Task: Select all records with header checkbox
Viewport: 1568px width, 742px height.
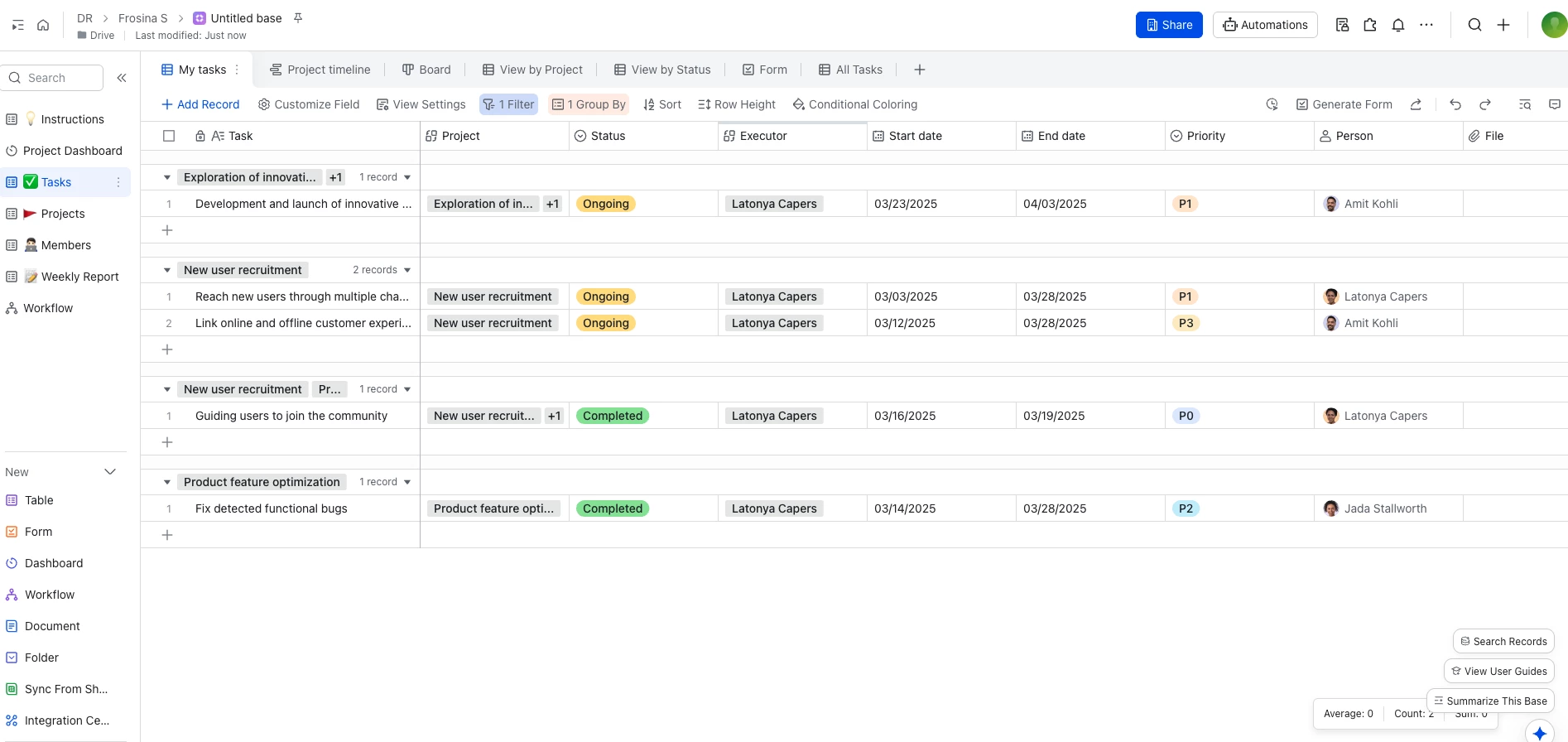Action: click(x=169, y=136)
